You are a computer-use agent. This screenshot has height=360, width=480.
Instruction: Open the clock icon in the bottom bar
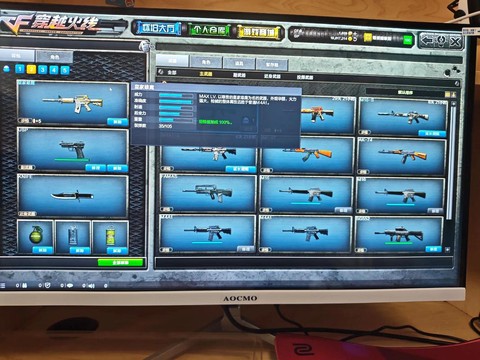click(x=47, y=285)
